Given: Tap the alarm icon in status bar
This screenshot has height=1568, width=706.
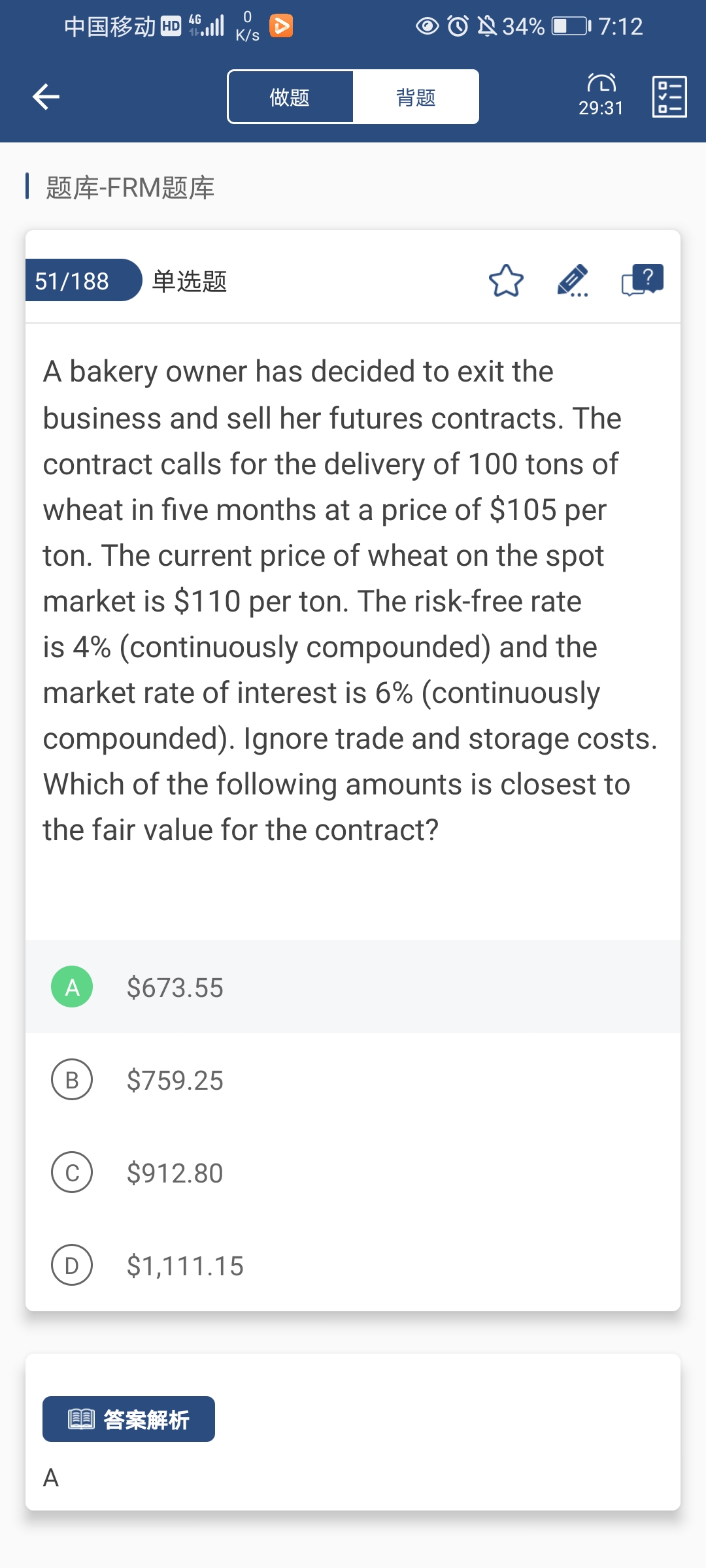Looking at the screenshot, I should [458, 26].
